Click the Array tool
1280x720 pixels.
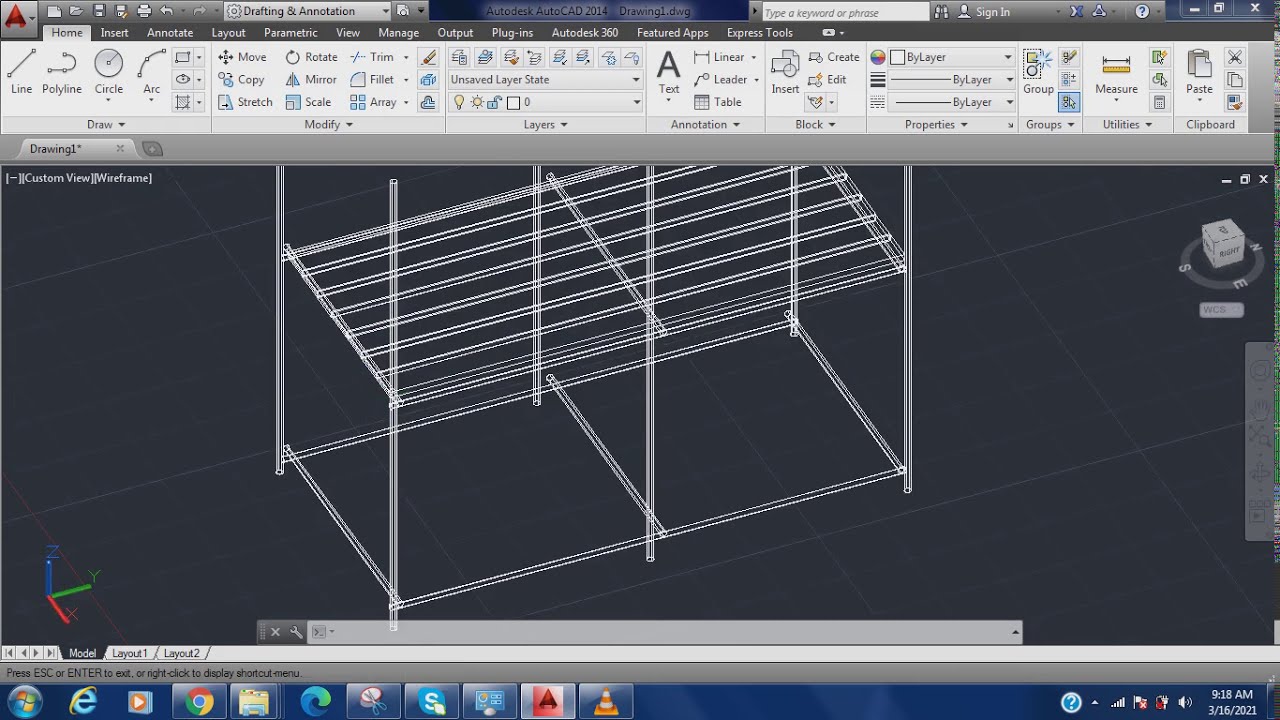click(373, 102)
